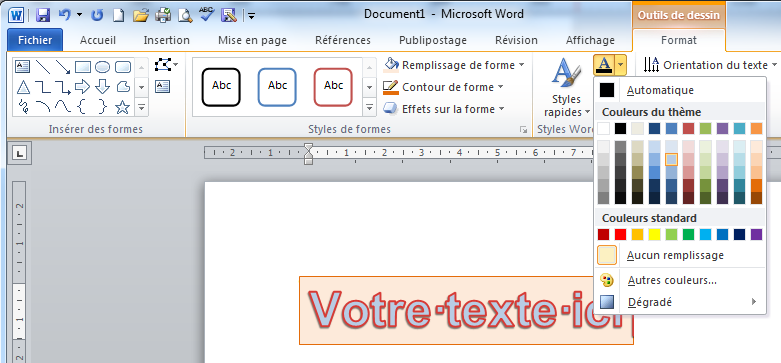This screenshot has height=363, width=781.
Task: Switch to the Accueil tab
Action: tap(98, 40)
